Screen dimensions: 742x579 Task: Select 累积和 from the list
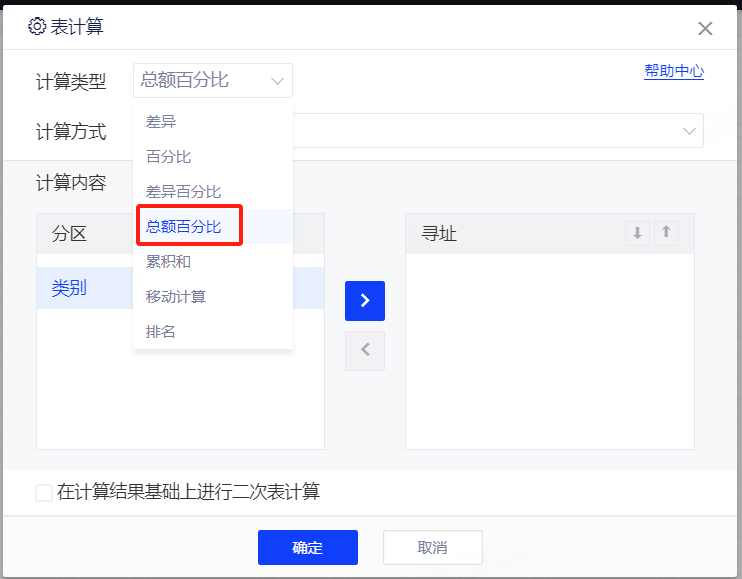click(x=168, y=262)
